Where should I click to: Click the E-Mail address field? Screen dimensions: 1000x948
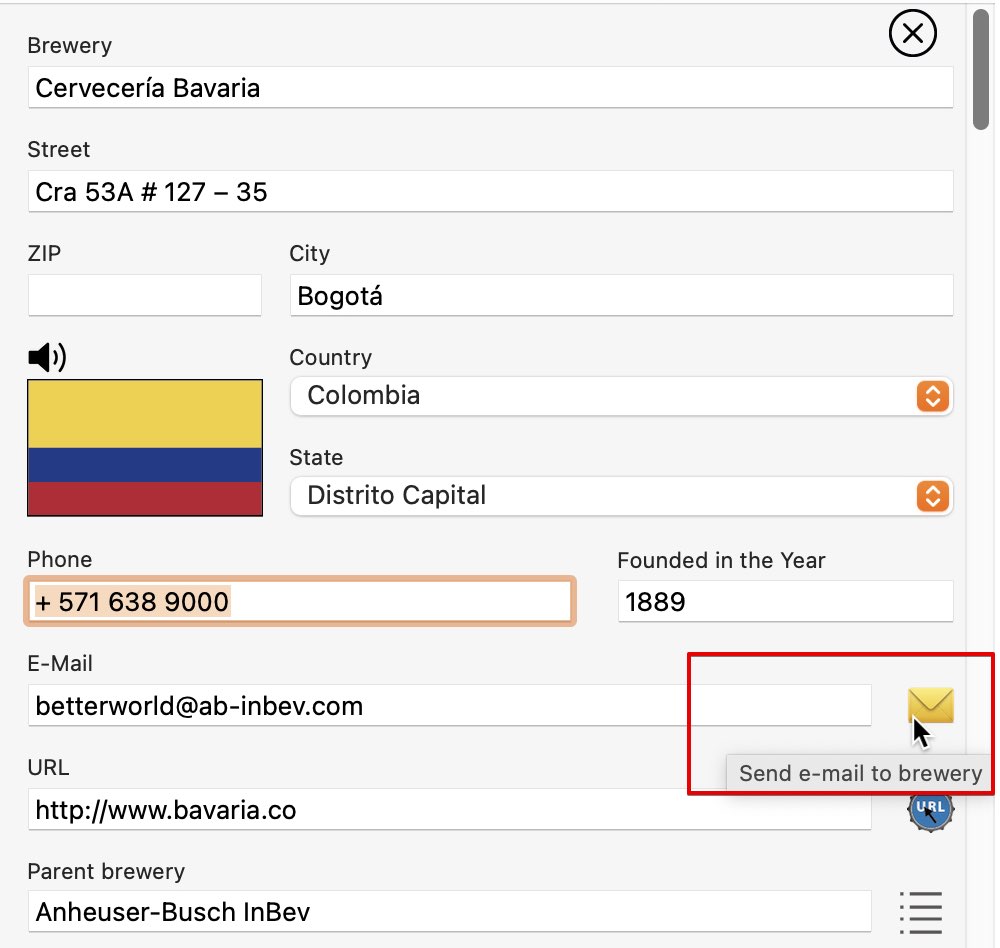(450, 706)
